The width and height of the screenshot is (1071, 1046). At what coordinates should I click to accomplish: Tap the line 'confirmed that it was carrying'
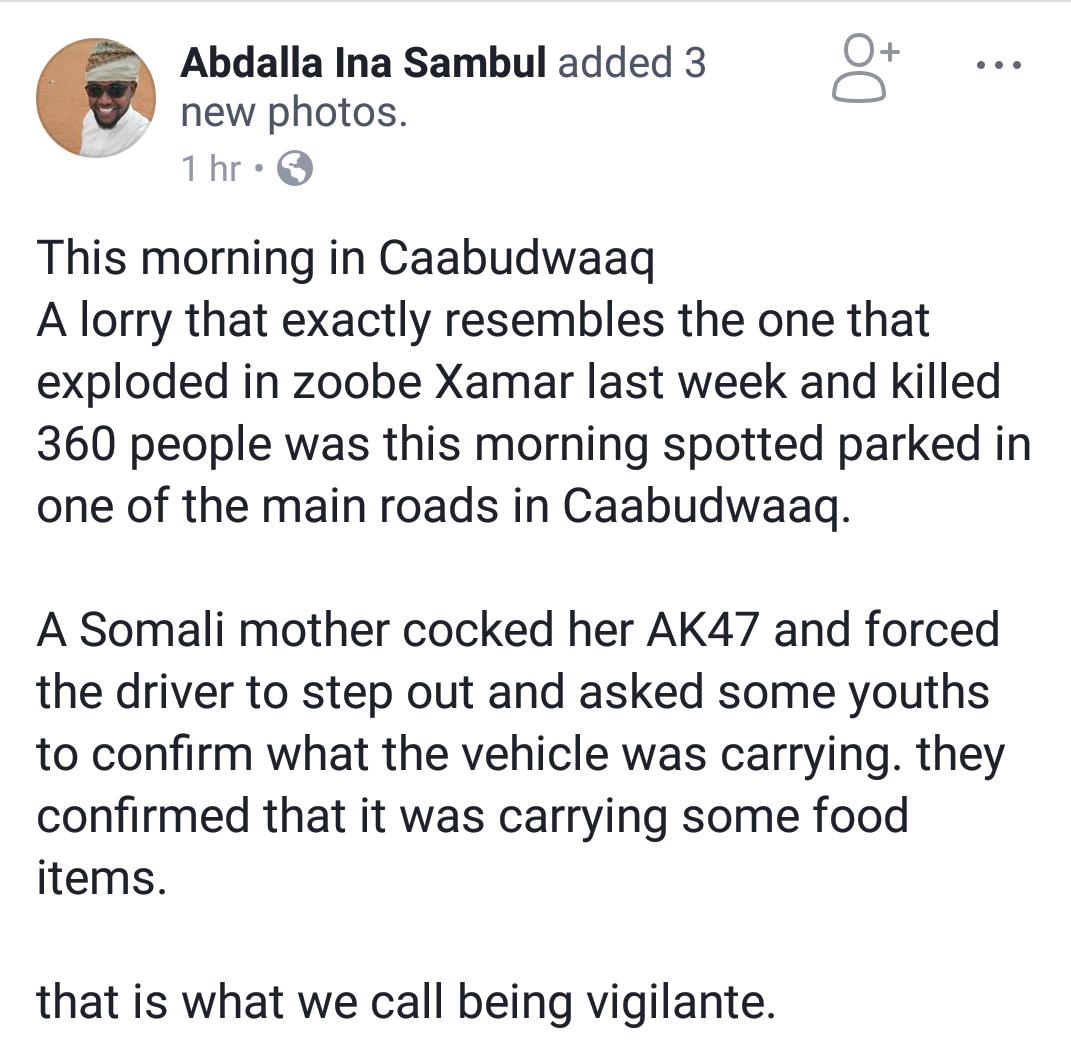click(x=473, y=817)
